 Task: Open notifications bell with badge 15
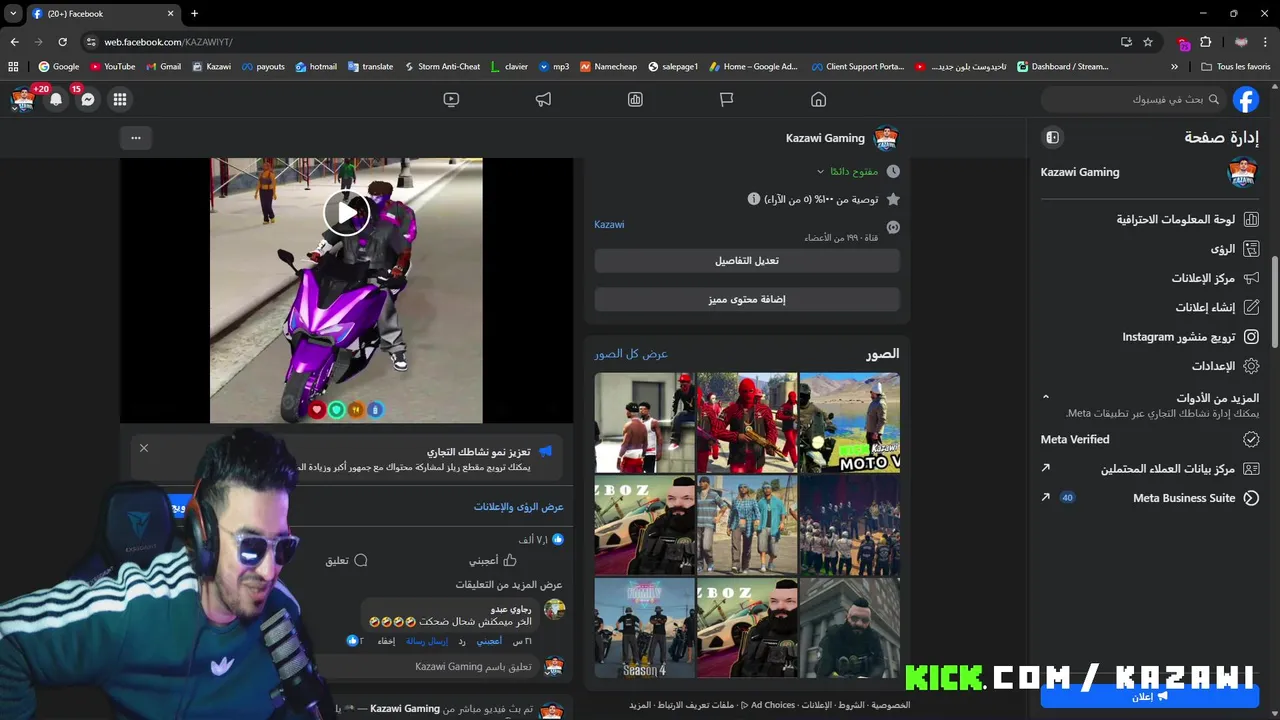click(56, 99)
